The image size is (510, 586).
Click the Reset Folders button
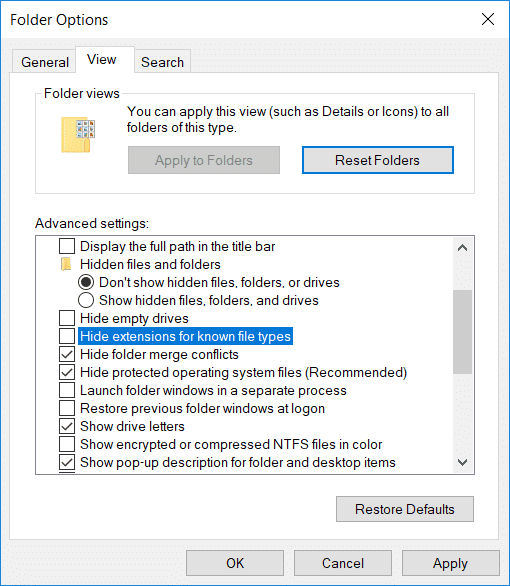378,160
